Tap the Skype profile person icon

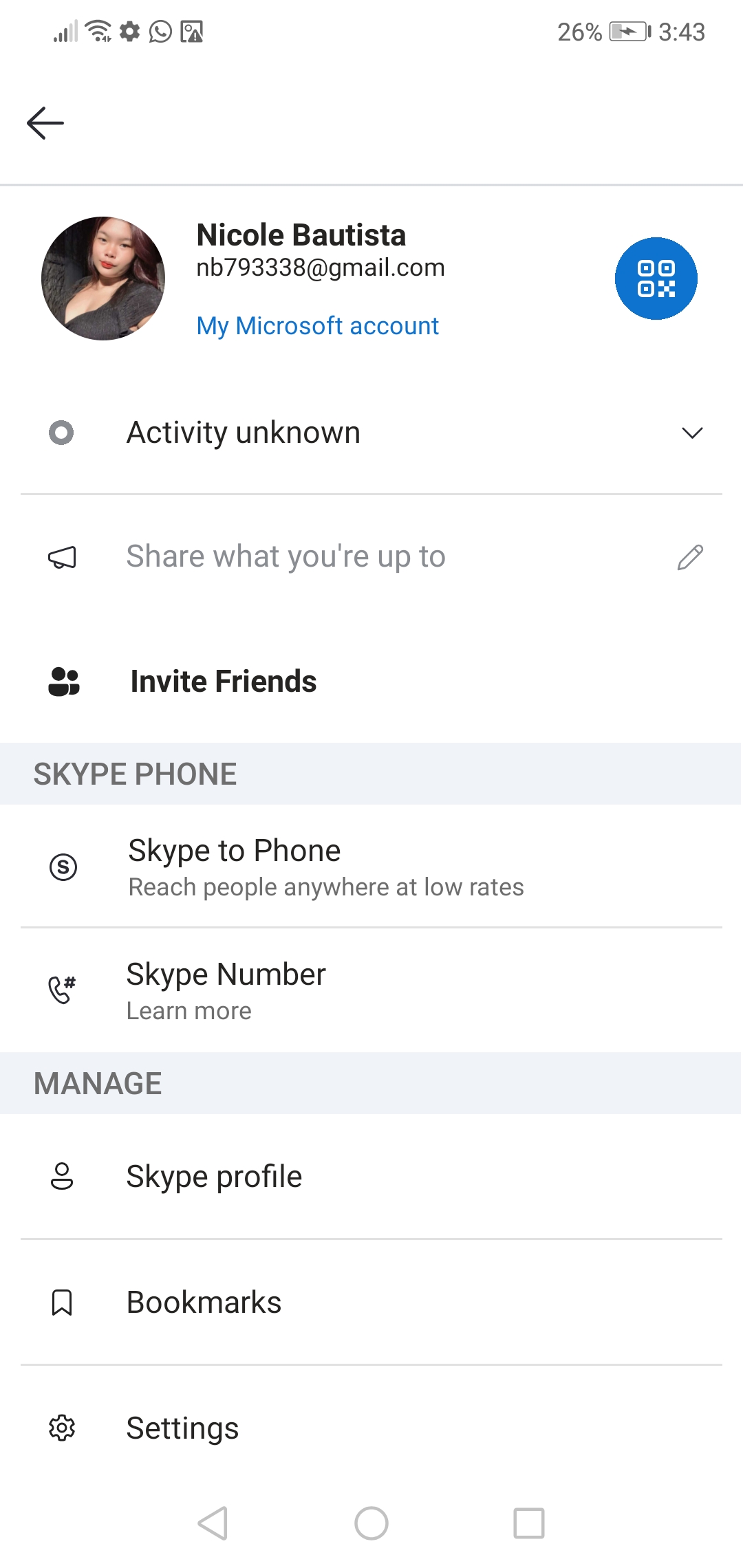[62, 1177]
